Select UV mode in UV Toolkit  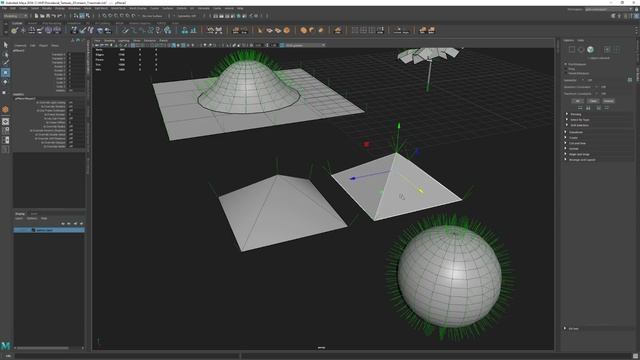(607, 49)
